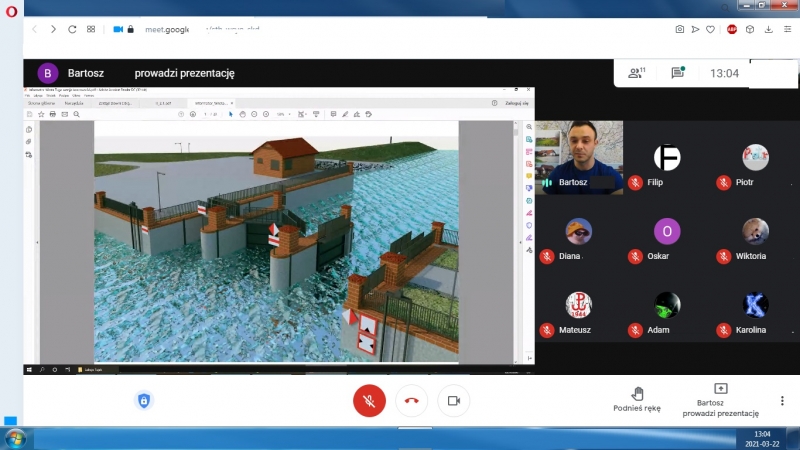This screenshot has width=800, height=450.
Task: Add page to bookmarks with heart icon
Action: pyautogui.click(x=711, y=29)
